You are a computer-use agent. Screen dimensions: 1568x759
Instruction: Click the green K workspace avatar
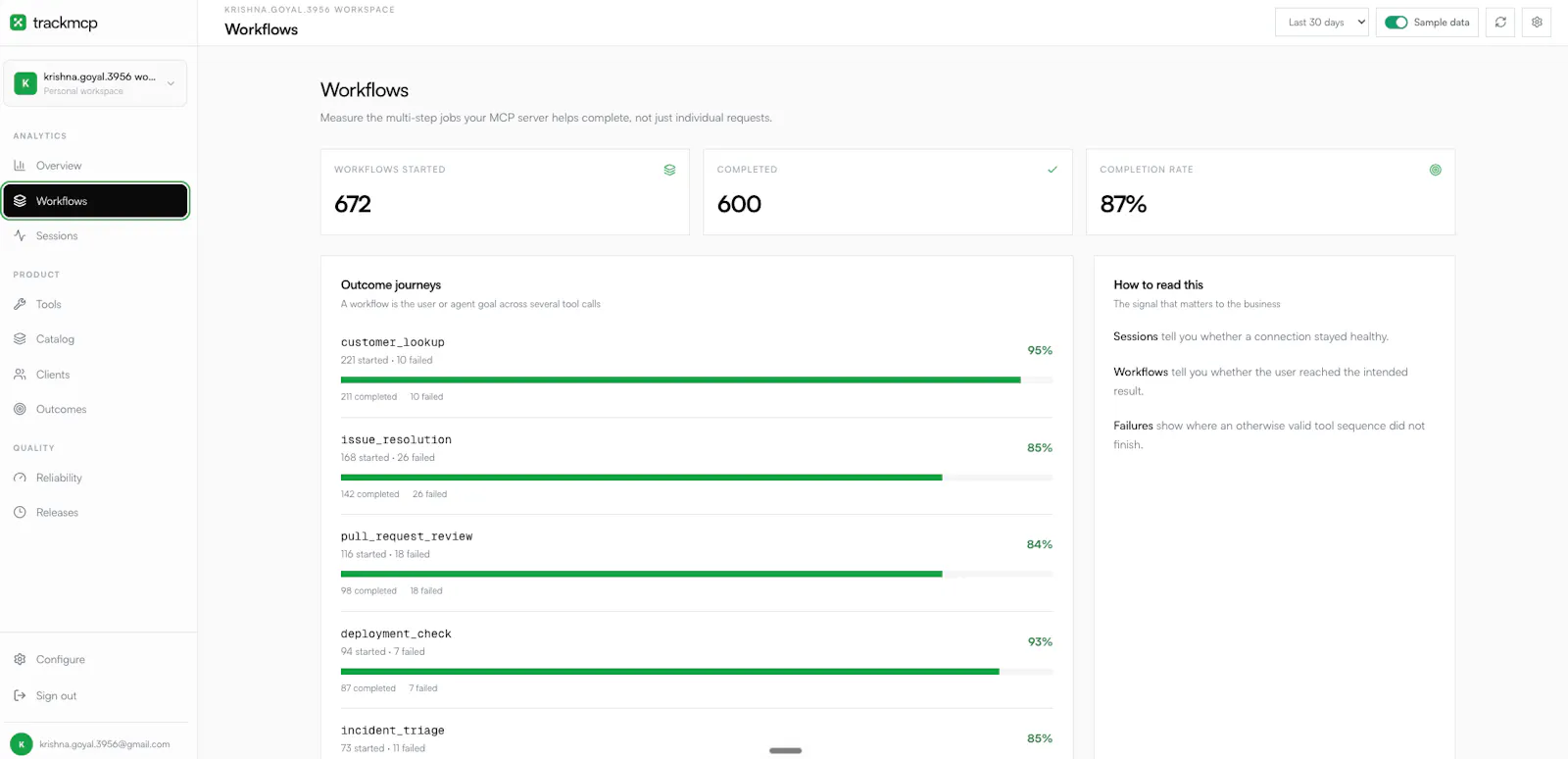pyautogui.click(x=25, y=83)
